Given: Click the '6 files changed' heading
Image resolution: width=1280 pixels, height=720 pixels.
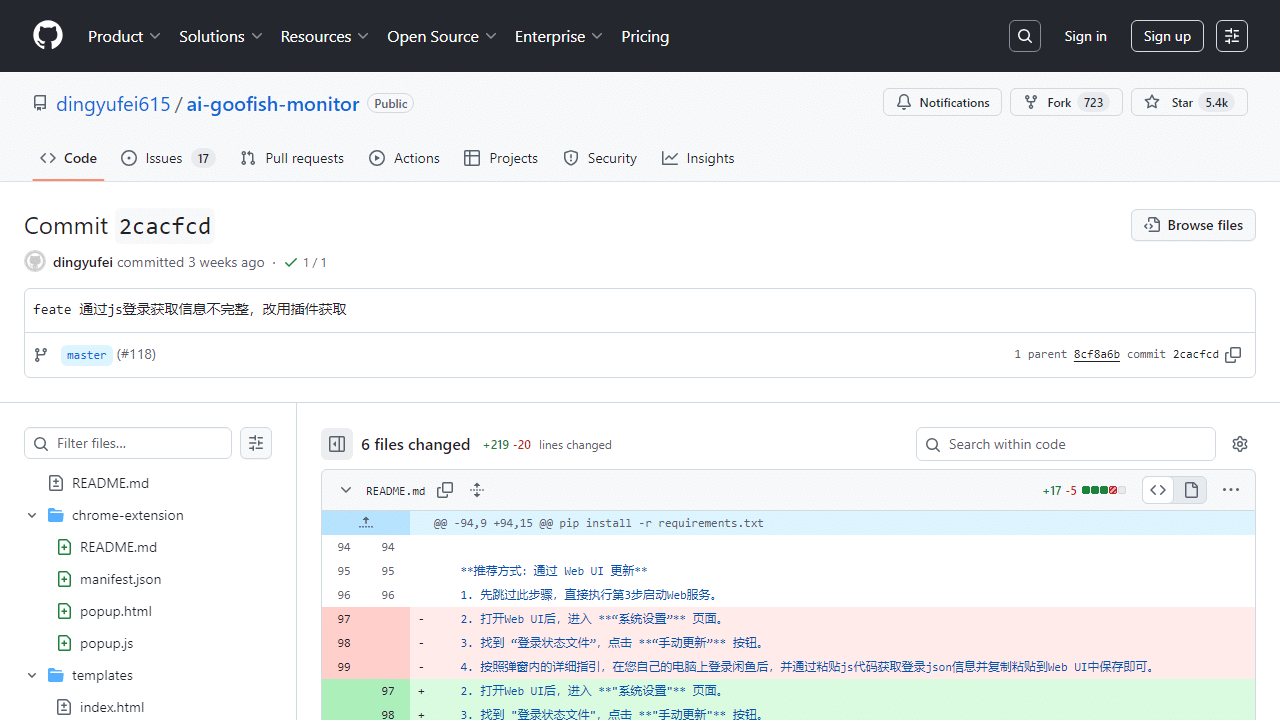Looking at the screenshot, I should coord(415,444).
